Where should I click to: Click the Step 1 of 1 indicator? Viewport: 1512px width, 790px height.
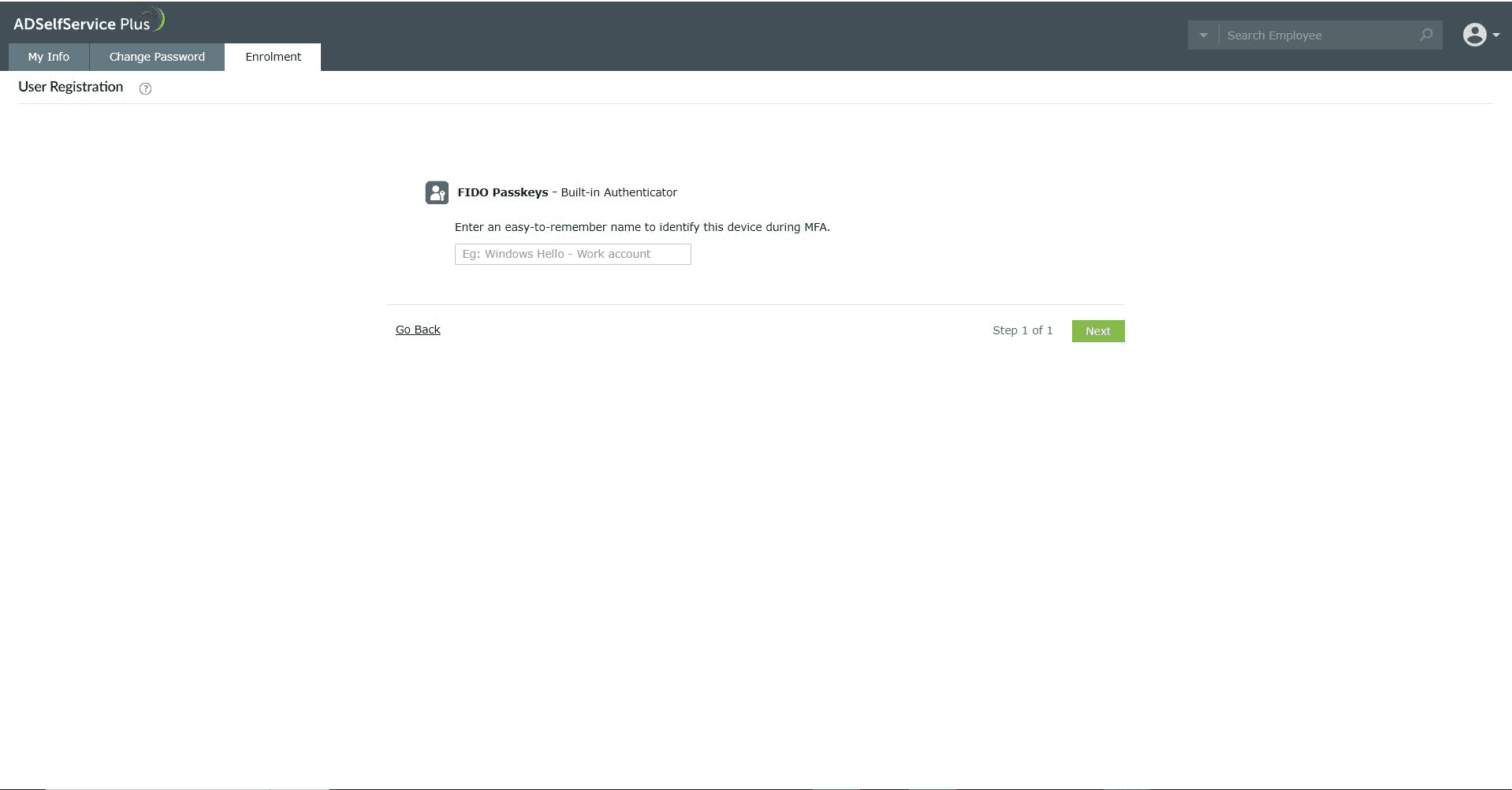tap(1022, 330)
